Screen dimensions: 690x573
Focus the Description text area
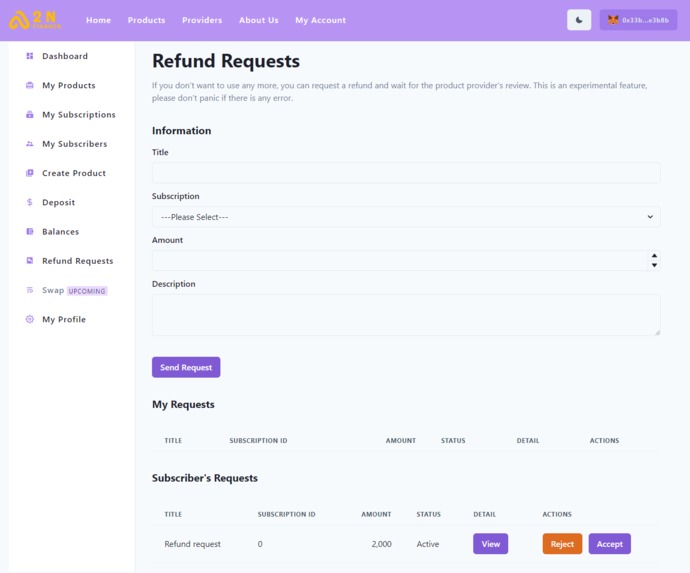(x=406, y=315)
